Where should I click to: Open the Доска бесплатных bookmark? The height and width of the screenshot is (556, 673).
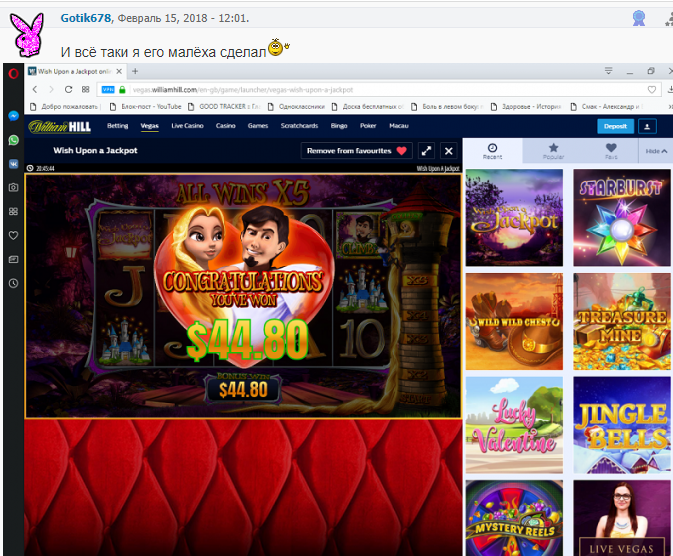pyautogui.click(x=367, y=106)
